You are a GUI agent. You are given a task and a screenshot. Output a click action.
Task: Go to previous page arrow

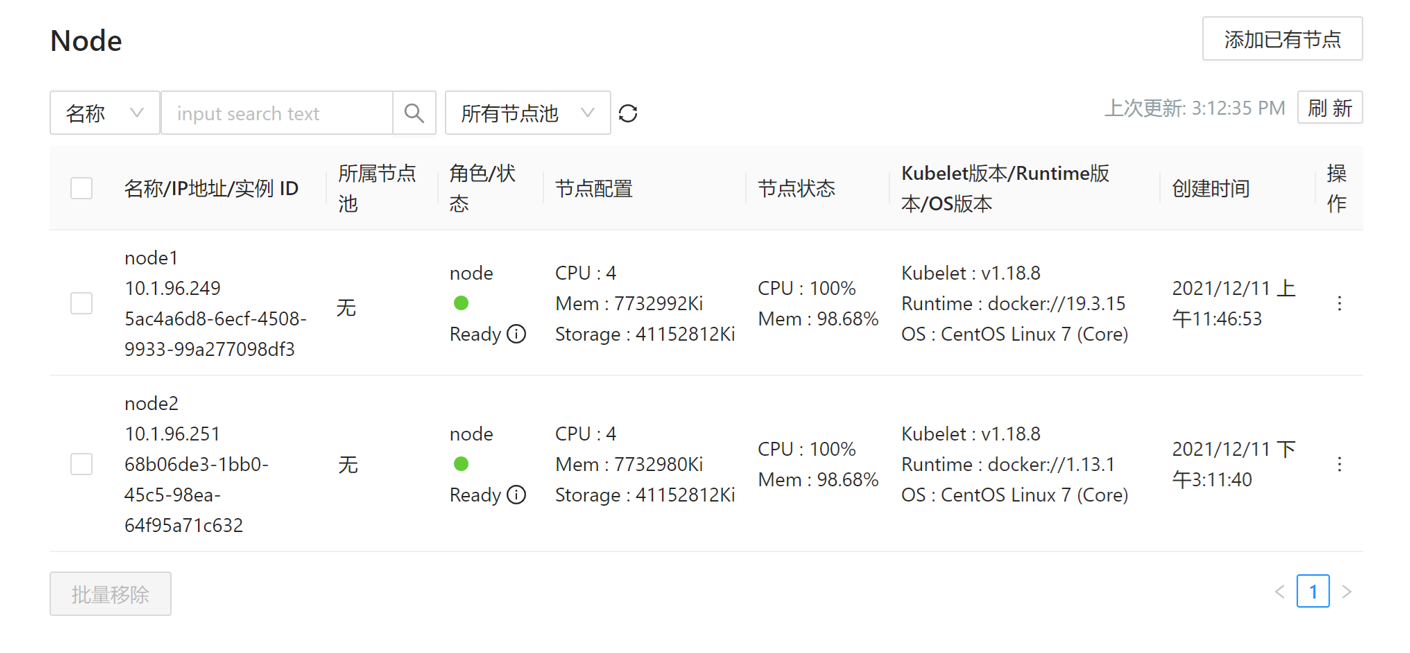pyautogui.click(x=1280, y=592)
